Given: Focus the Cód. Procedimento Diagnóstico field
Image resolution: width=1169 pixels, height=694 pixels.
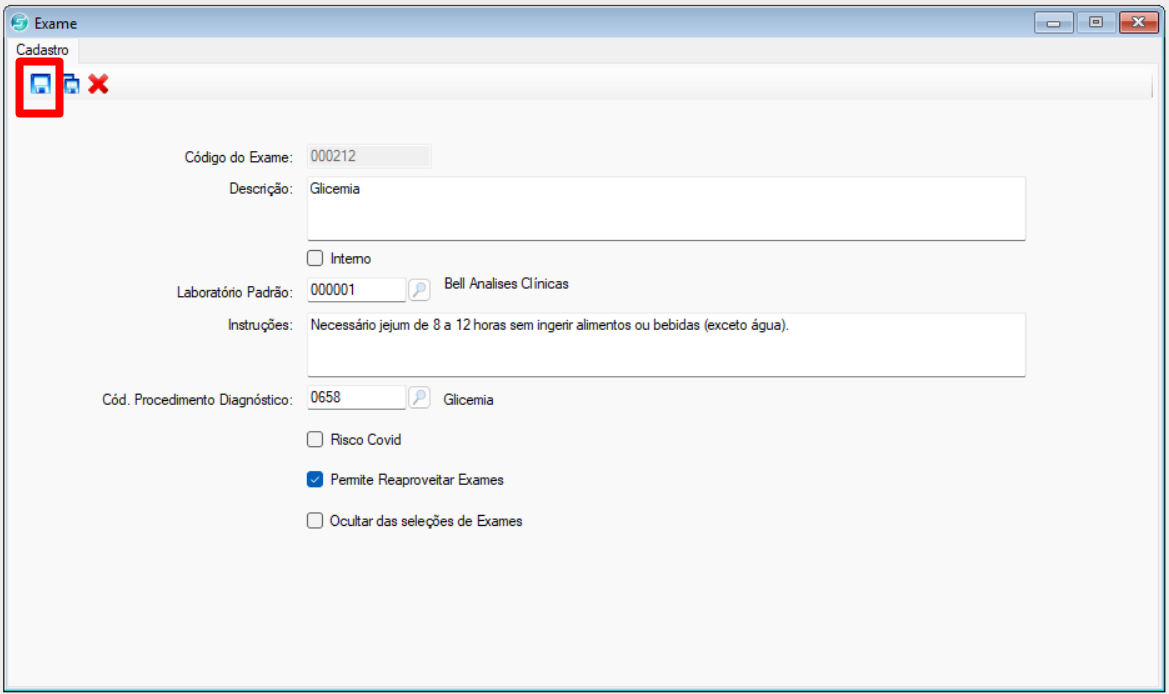Looking at the screenshot, I should [x=356, y=397].
